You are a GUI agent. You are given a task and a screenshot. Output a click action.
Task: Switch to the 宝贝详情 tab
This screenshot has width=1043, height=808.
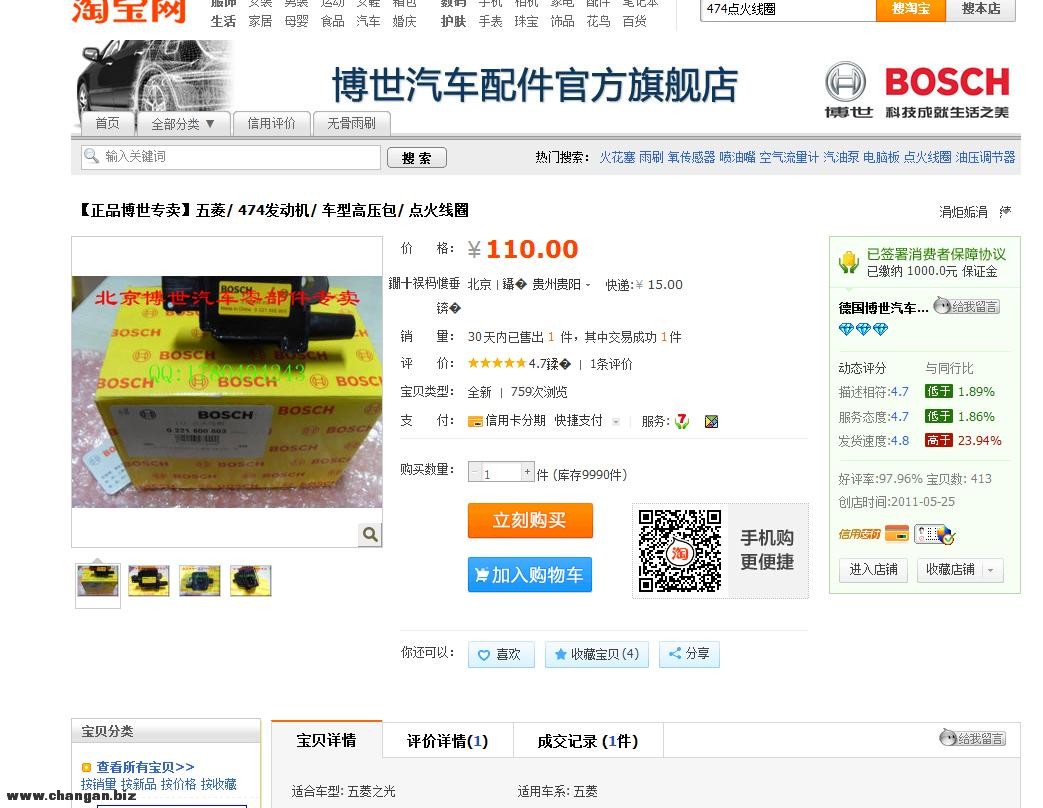(x=327, y=740)
